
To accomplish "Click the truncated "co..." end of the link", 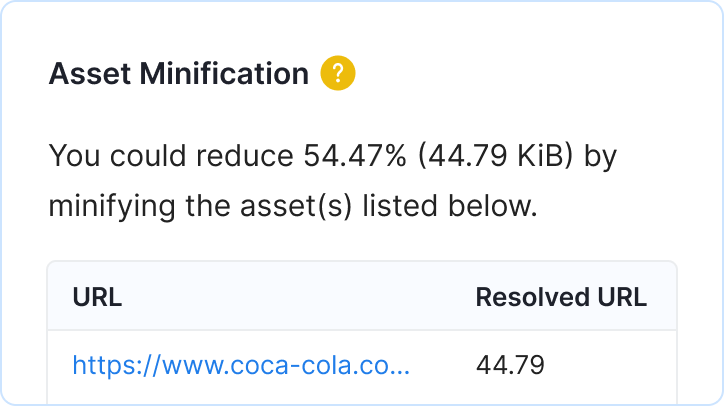I will [388, 365].
